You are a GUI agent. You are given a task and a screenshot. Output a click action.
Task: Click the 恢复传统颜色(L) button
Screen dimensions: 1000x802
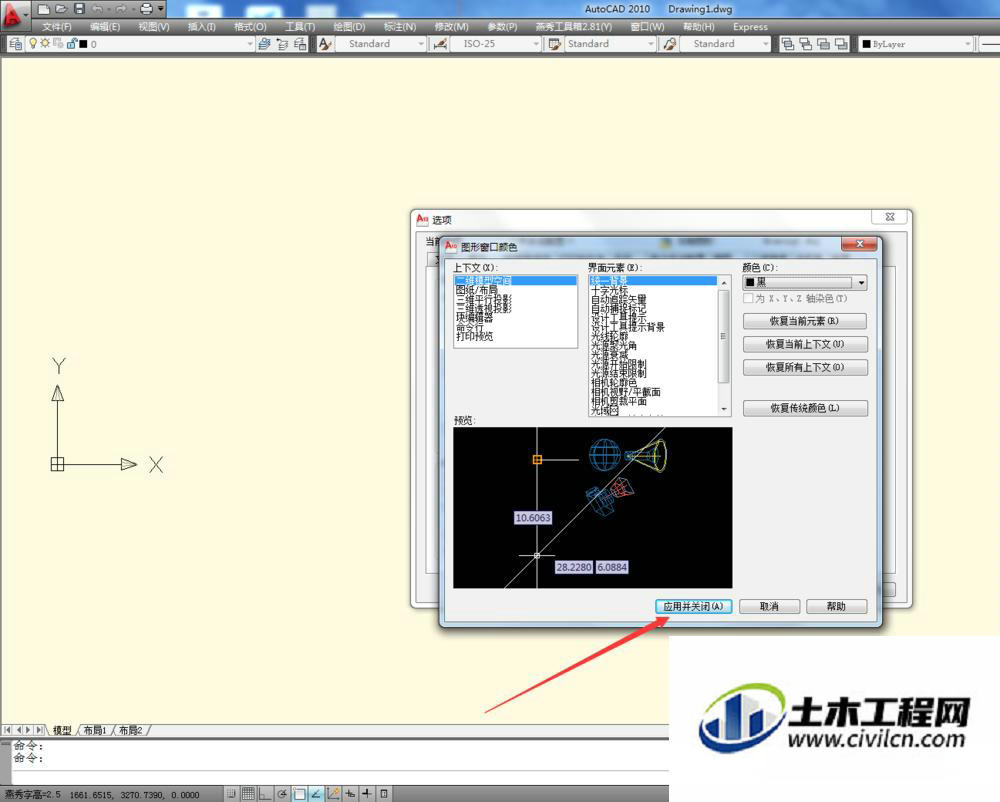(805, 408)
